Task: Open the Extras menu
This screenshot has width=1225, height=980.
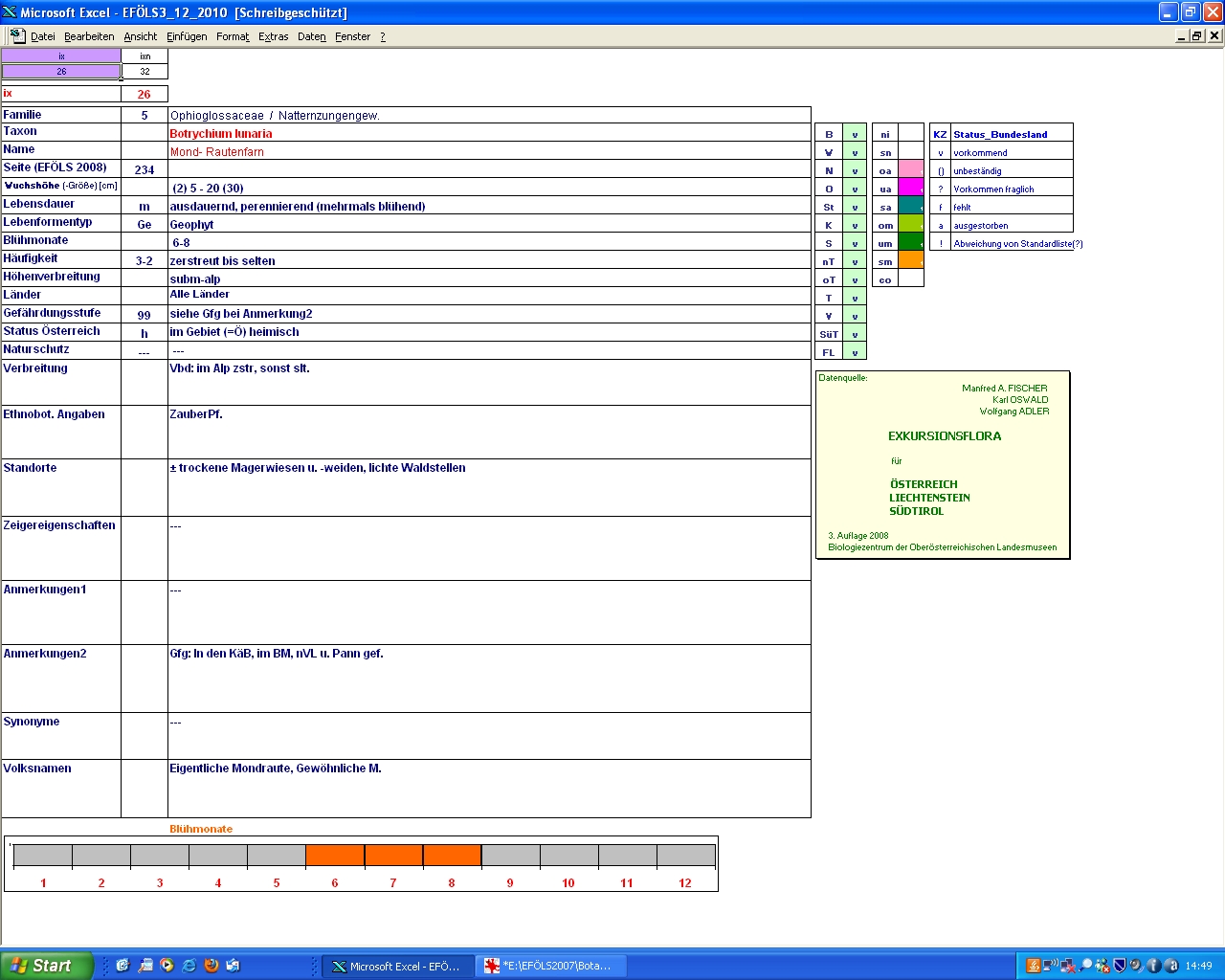Action: point(273,36)
